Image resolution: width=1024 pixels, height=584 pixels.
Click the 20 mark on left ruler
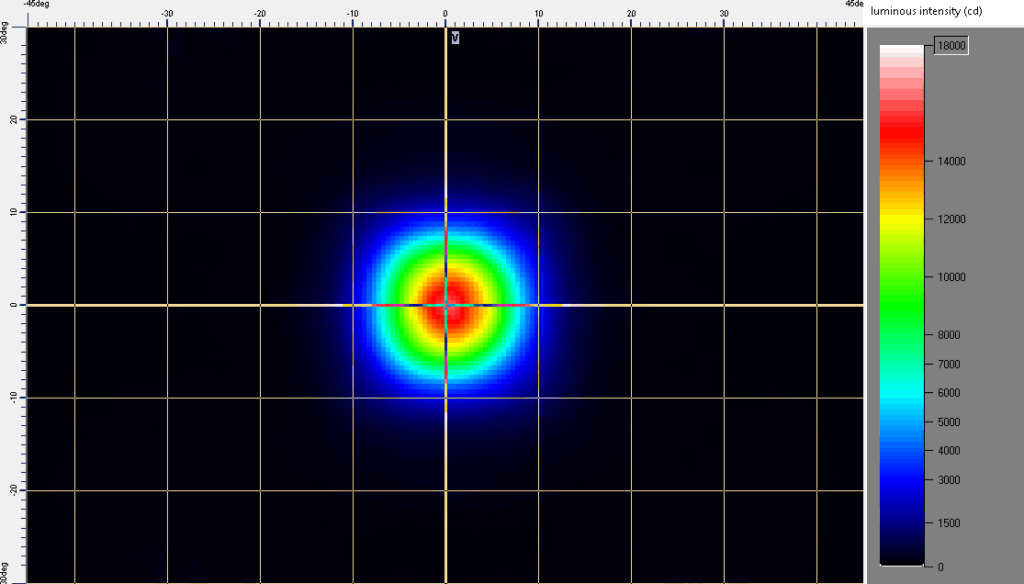click(x=14, y=120)
